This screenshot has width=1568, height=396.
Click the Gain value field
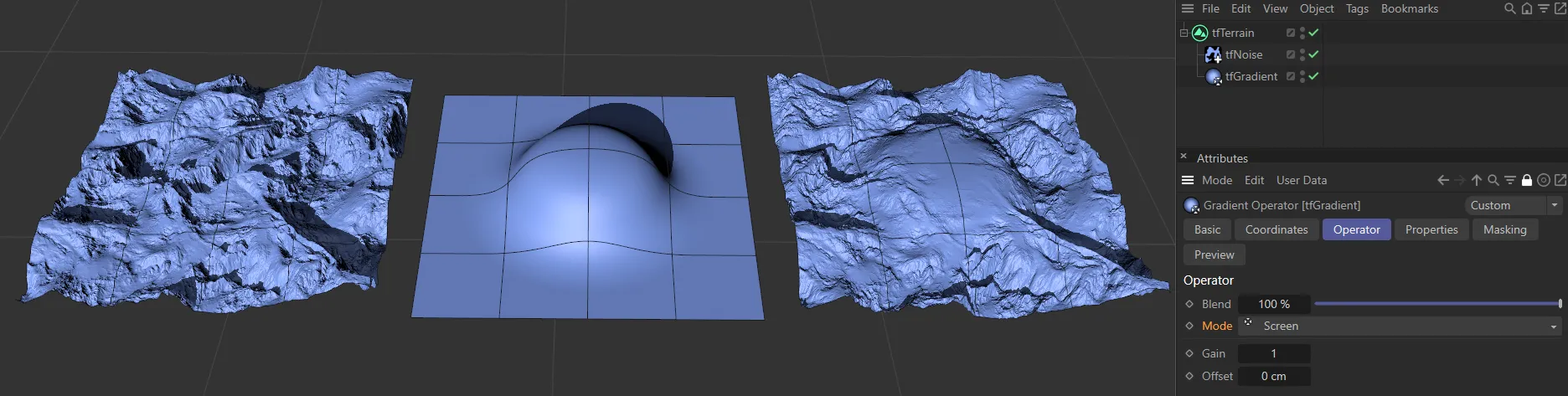pyautogui.click(x=1273, y=353)
